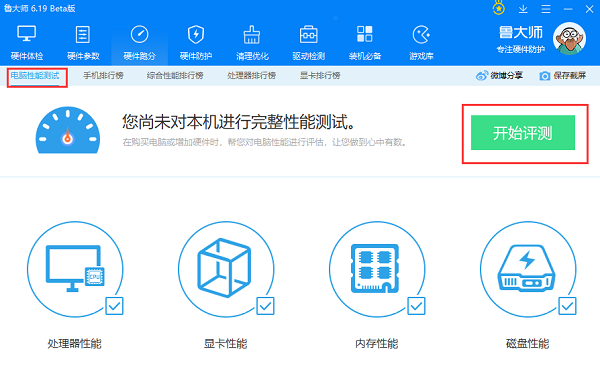Open 硬件防护 hardware protection section
The height and width of the screenshot is (390, 600).
click(x=196, y=43)
